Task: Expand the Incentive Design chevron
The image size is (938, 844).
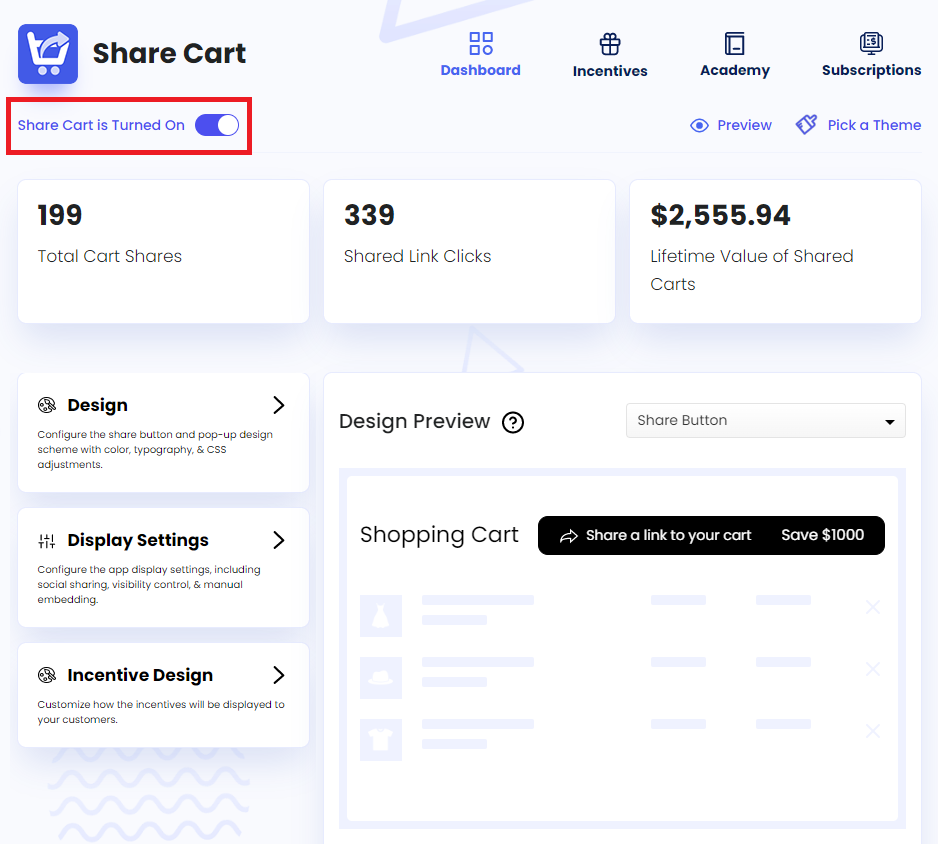Action: [279, 675]
